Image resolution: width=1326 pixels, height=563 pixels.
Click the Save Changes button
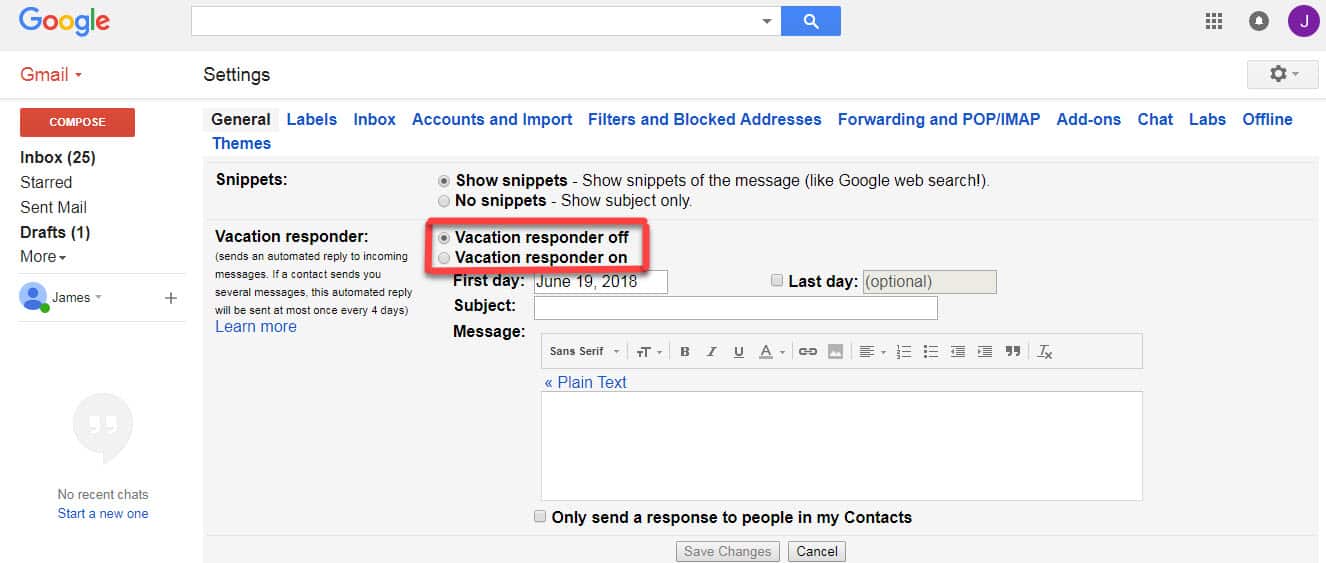[x=727, y=551]
